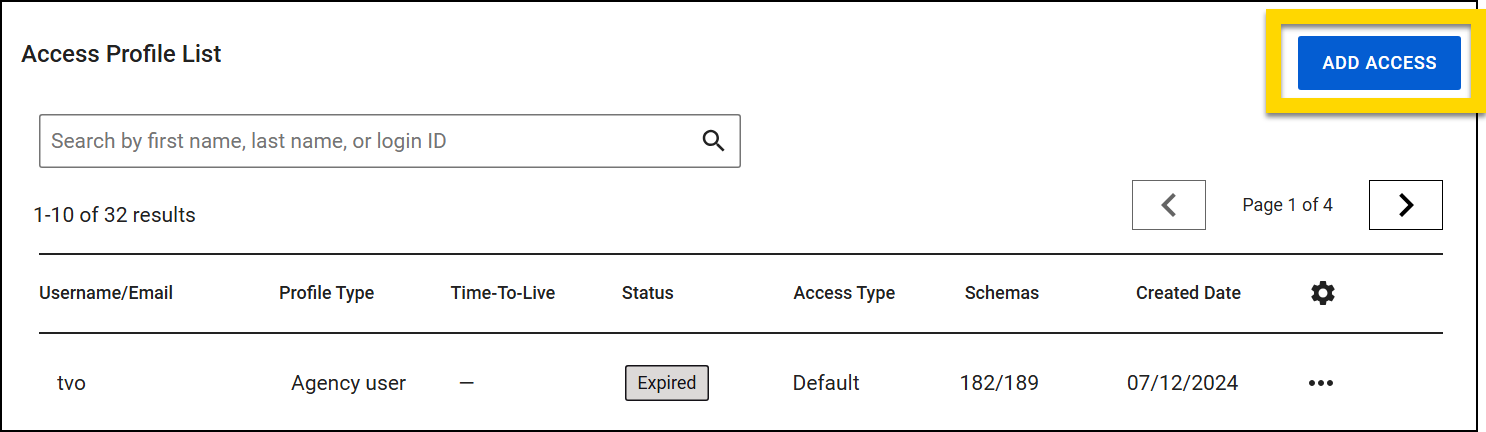The width and height of the screenshot is (1486, 432).
Task: Click the Time-To-Live column header
Action: tap(503, 293)
